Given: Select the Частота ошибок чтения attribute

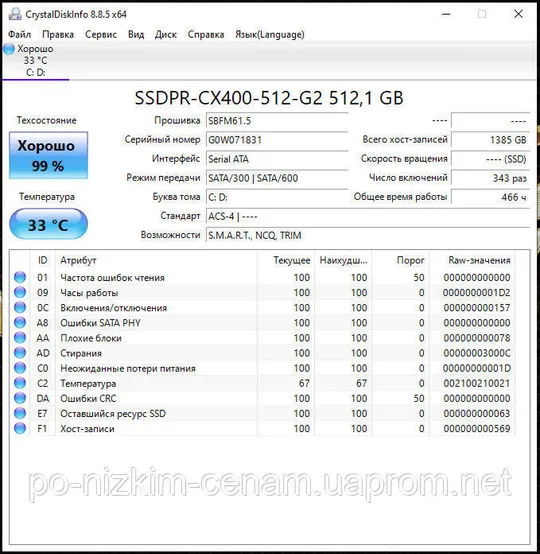Looking at the screenshot, I should click(x=112, y=278).
